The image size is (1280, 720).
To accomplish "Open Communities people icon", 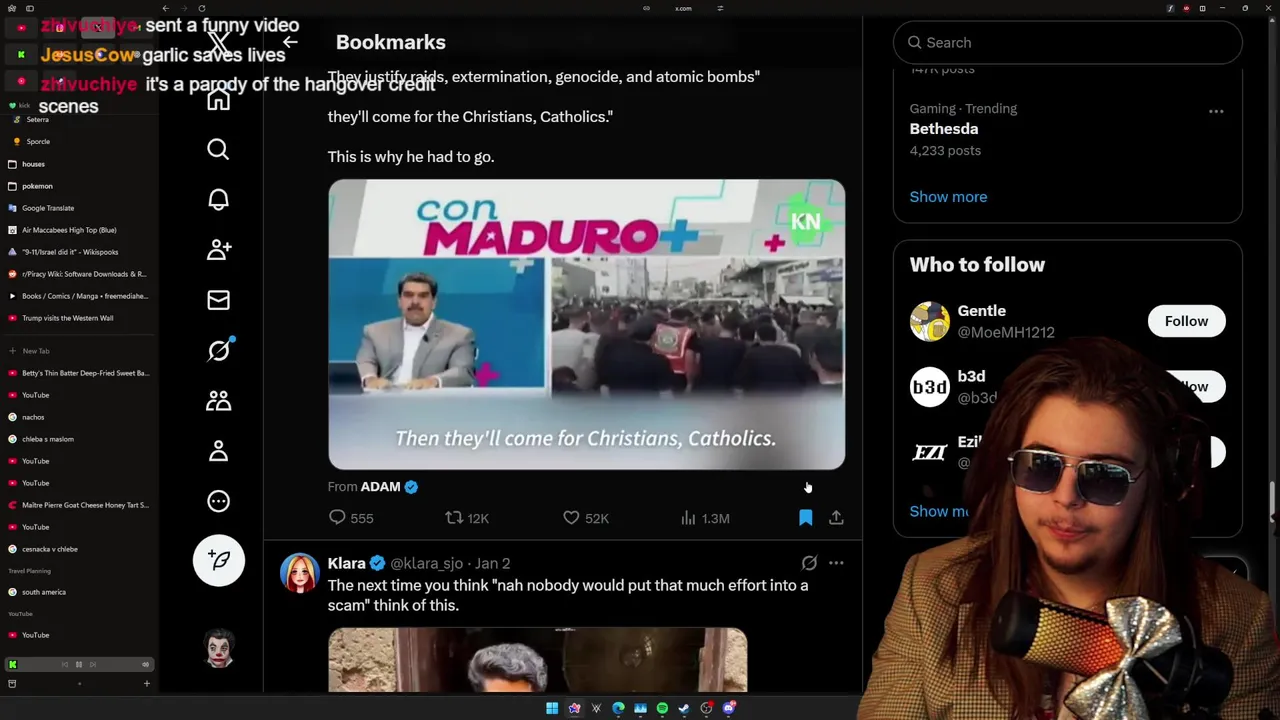I will [218, 400].
